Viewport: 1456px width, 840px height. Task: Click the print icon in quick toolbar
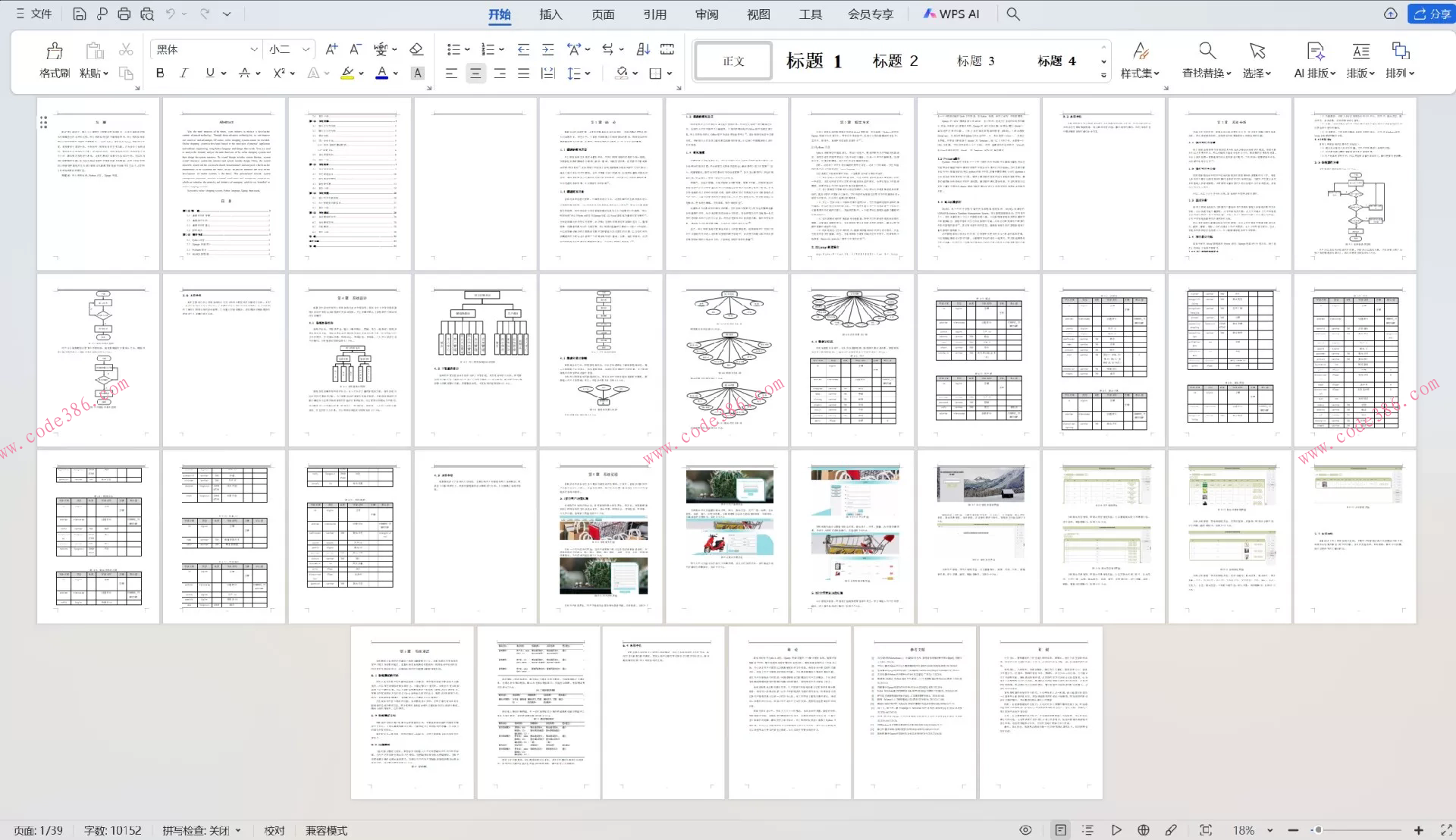point(124,14)
